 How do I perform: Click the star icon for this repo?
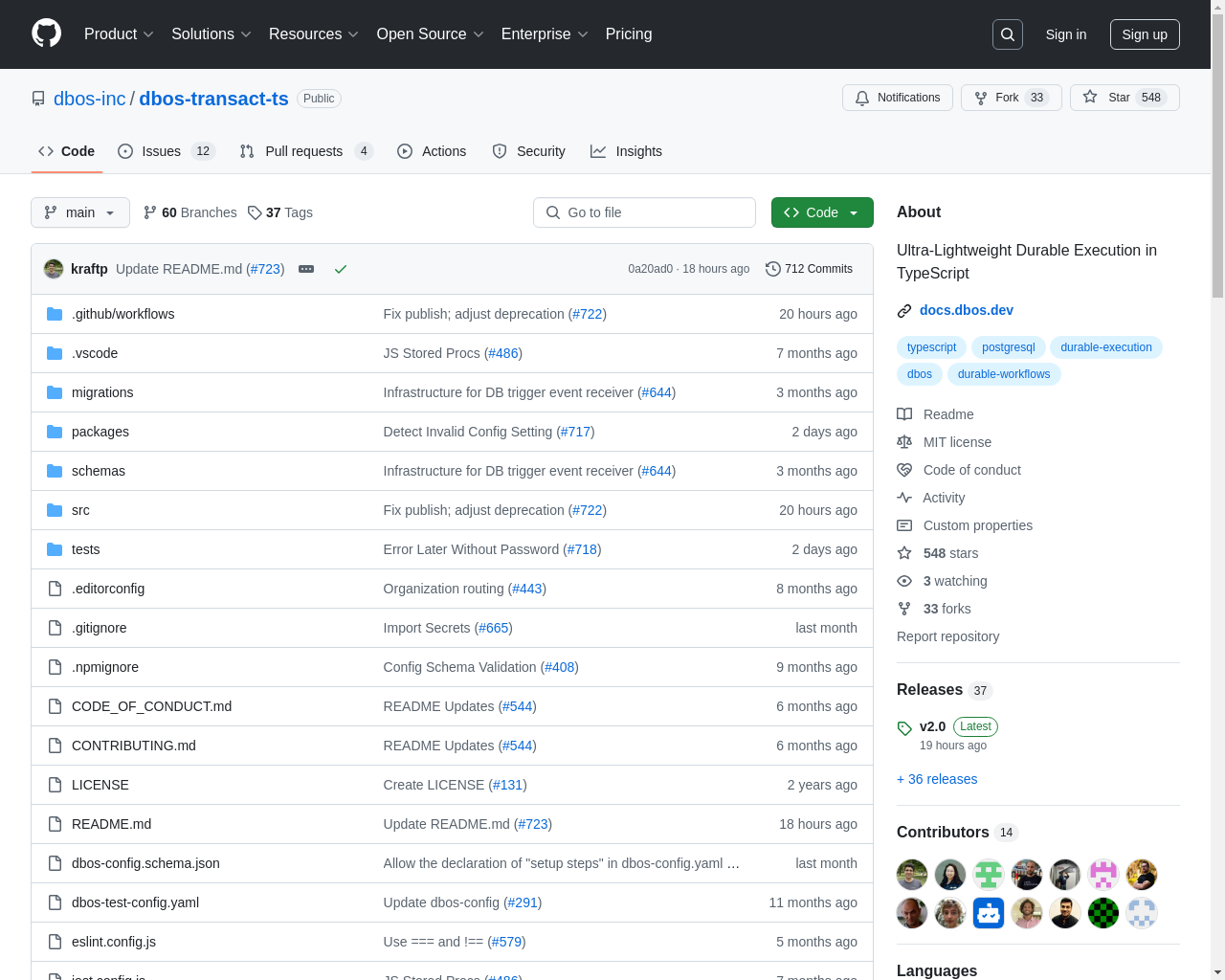pos(1090,98)
